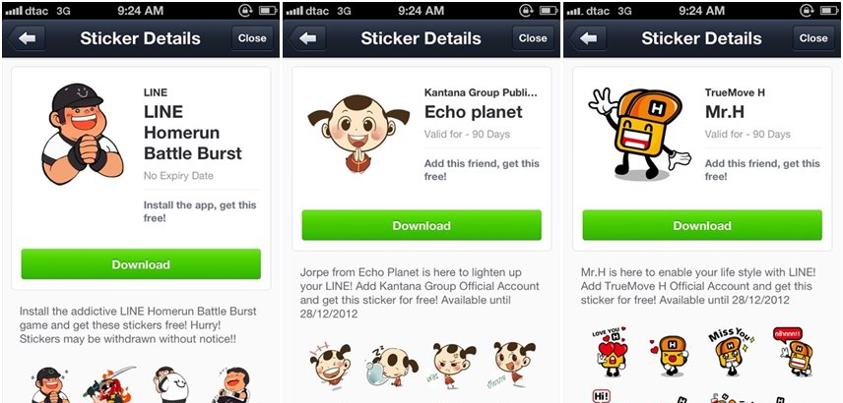
Task: Download LINE Homerun Battle Burst stickers
Action: pyautogui.click(x=141, y=264)
